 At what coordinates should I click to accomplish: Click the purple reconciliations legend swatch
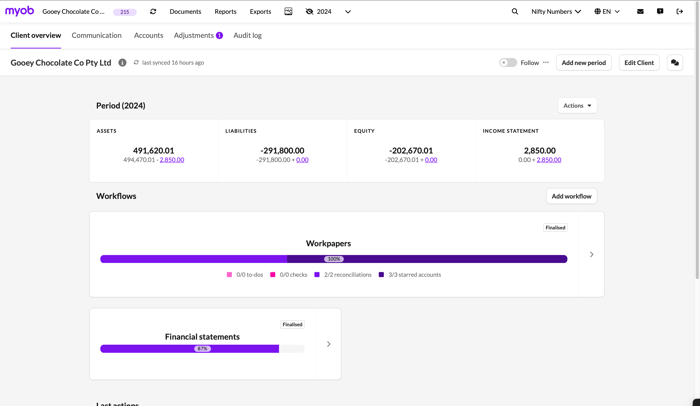pos(317,275)
